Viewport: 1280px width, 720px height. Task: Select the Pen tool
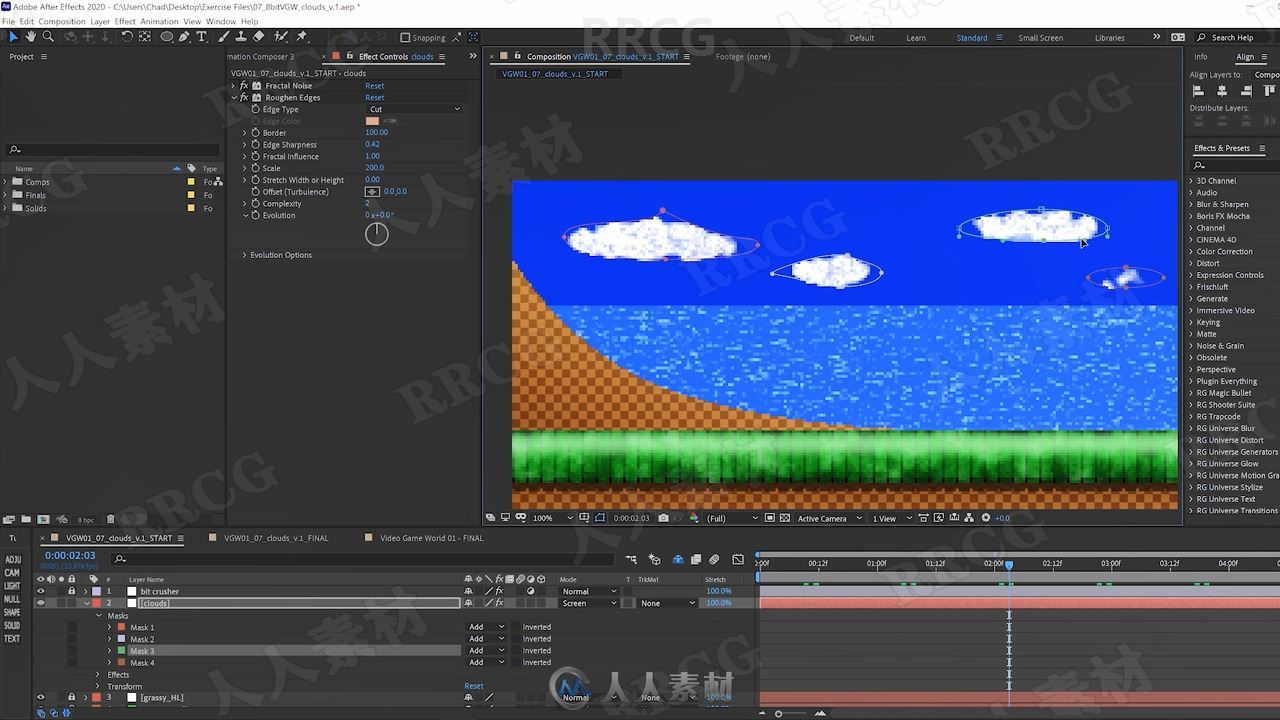coord(185,37)
